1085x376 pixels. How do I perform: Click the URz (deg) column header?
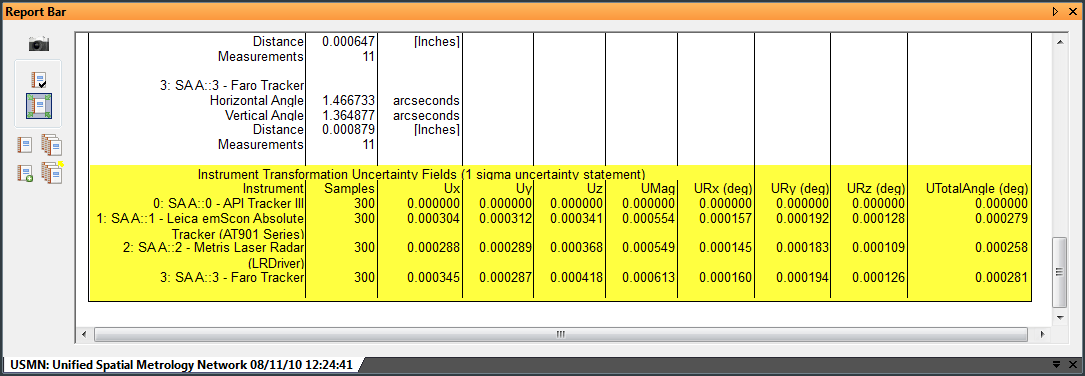pyautogui.click(x=876, y=188)
